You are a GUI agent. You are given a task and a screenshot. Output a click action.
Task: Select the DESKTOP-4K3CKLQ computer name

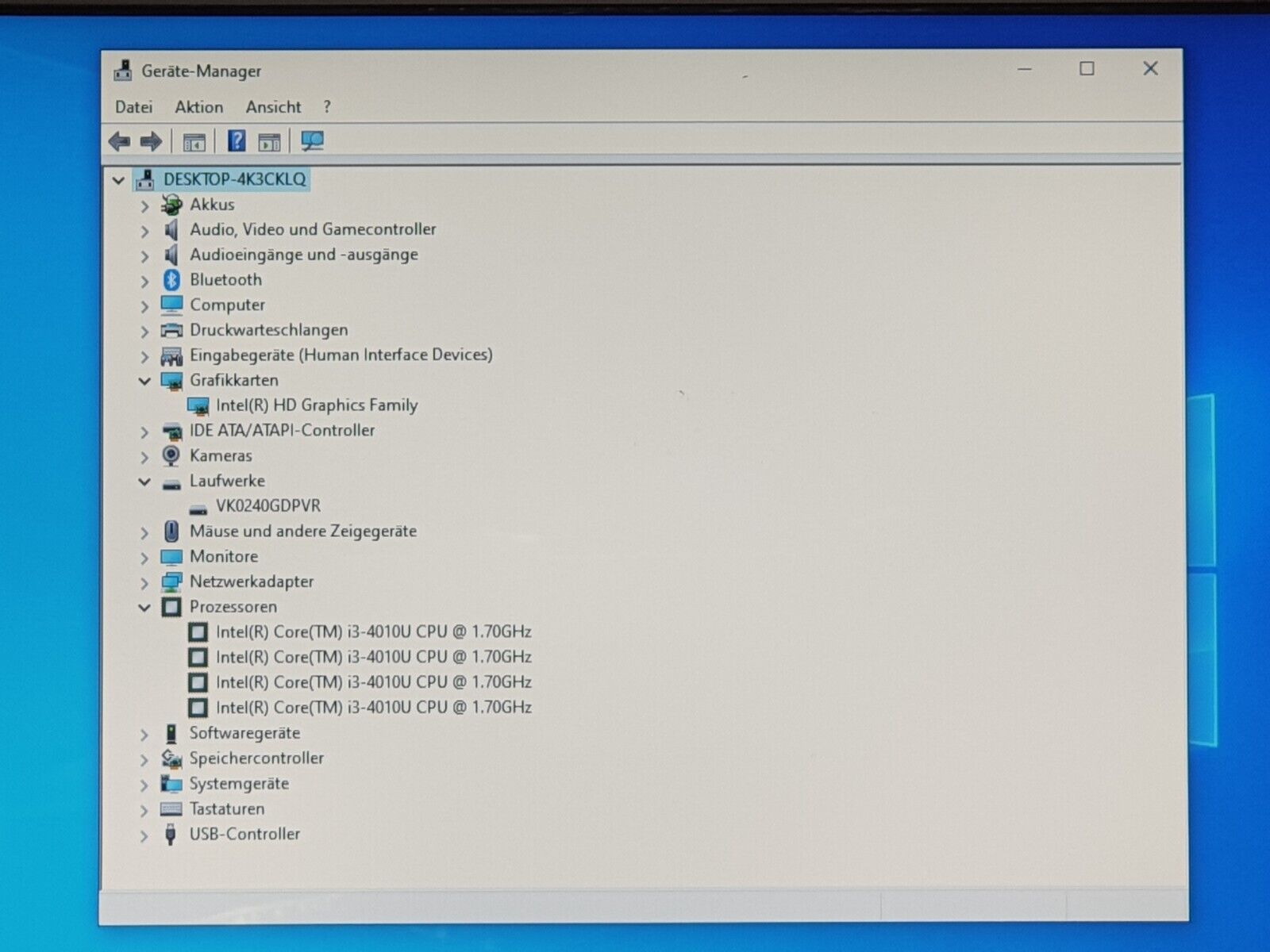[235, 179]
